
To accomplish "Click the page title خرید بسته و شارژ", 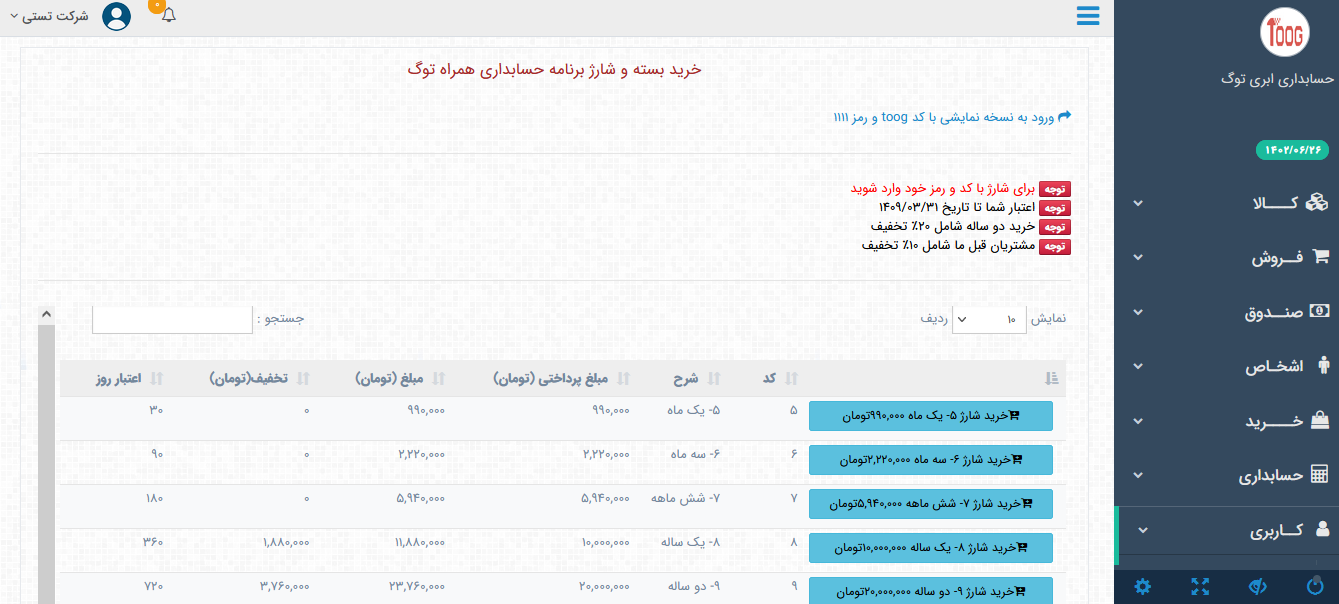I will point(554,69).
